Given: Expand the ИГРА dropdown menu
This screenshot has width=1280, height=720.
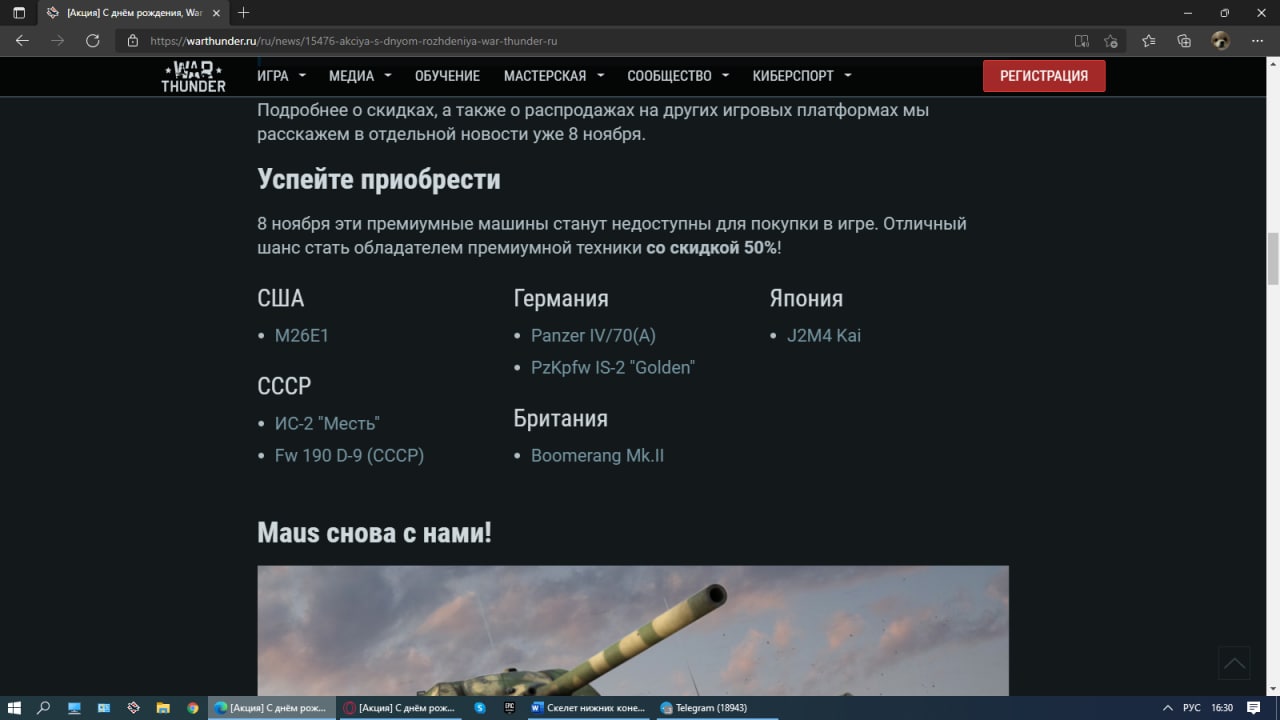Looking at the screenshot, I should pos(281,76).
